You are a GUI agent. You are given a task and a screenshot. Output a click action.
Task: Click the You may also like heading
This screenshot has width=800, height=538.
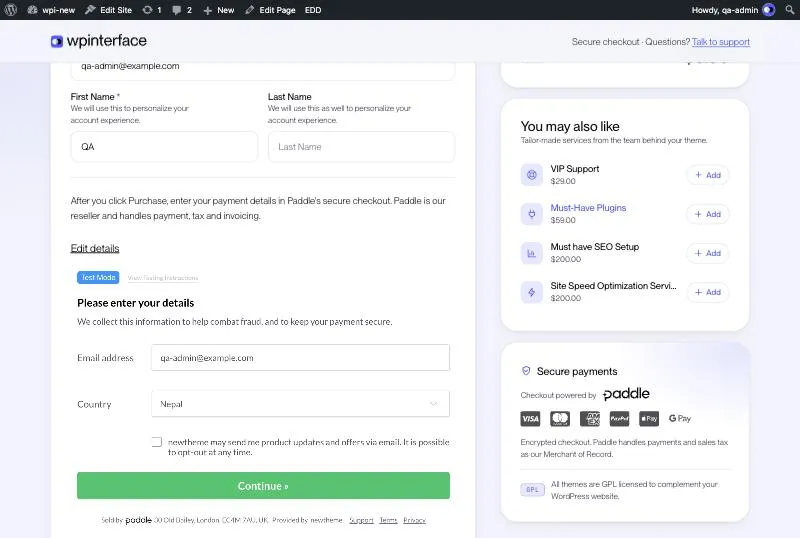[x=570, y=126]
